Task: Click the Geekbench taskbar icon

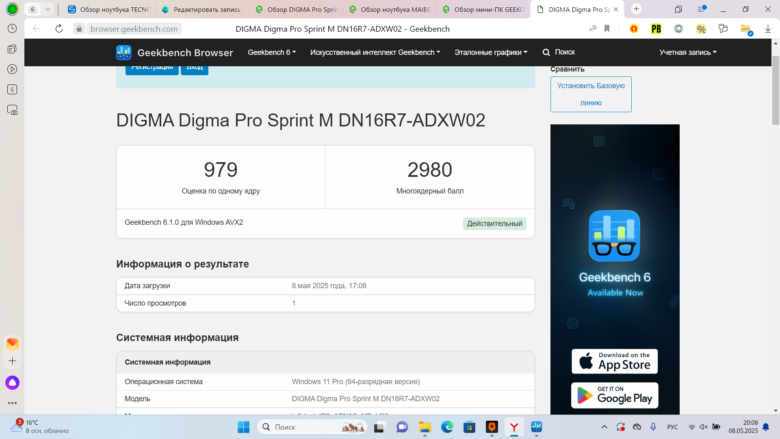Action: coord(536,427)
